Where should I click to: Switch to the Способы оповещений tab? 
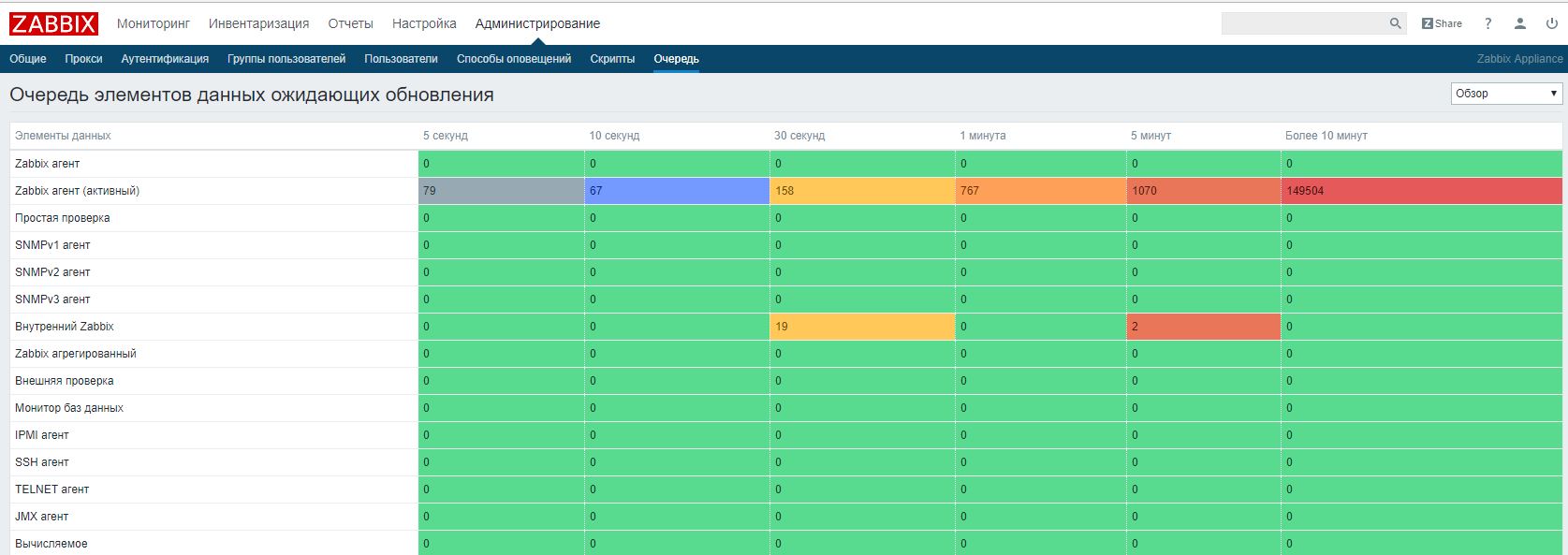coord(514,59)
